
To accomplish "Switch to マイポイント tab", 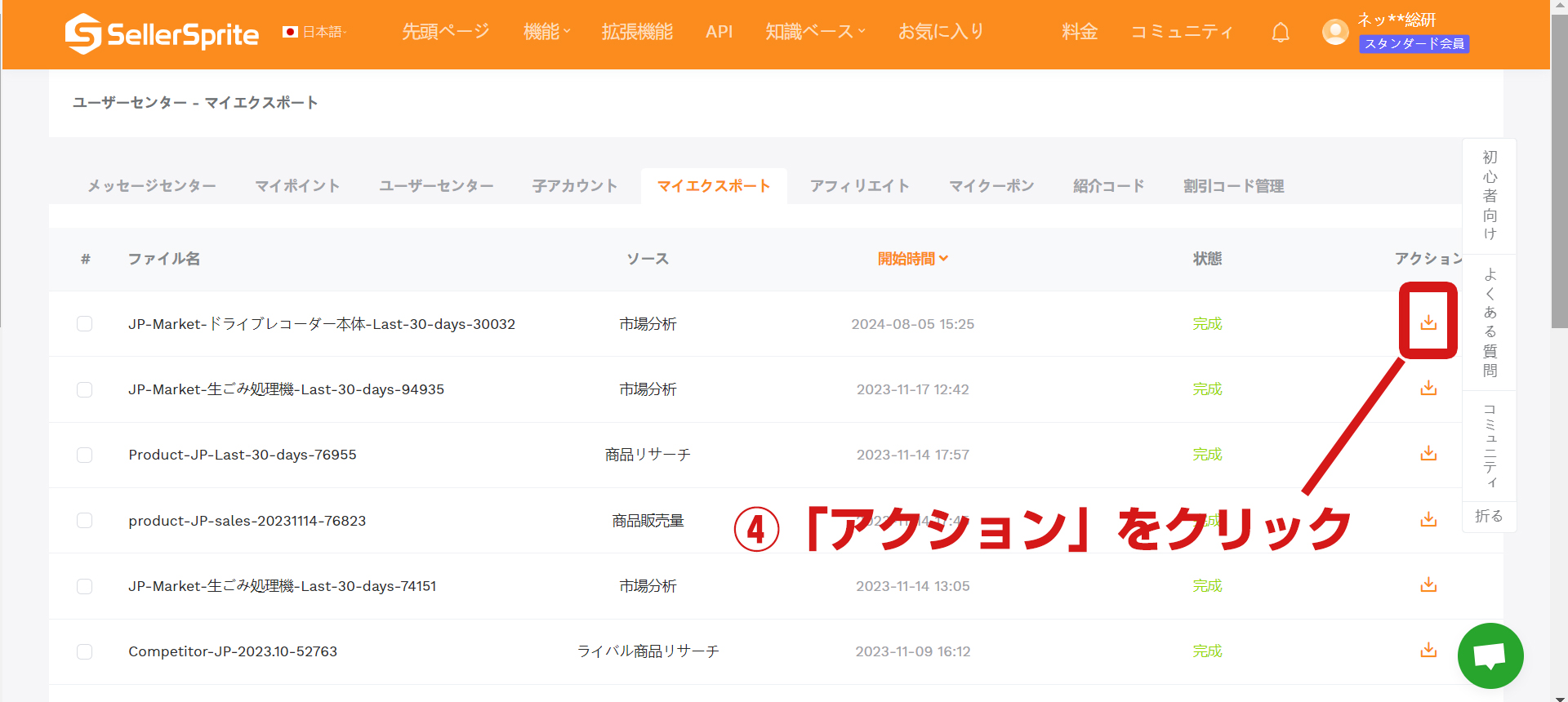I will [297, 186].
